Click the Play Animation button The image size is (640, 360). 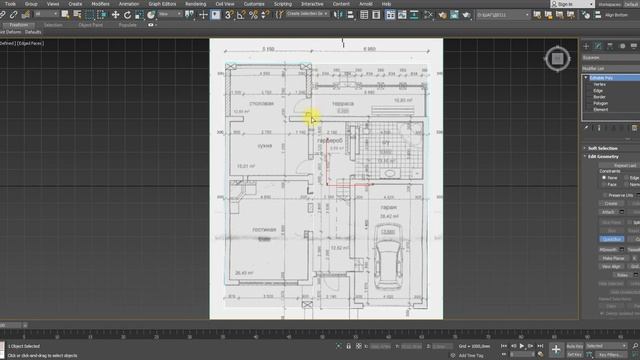(522, 346)
